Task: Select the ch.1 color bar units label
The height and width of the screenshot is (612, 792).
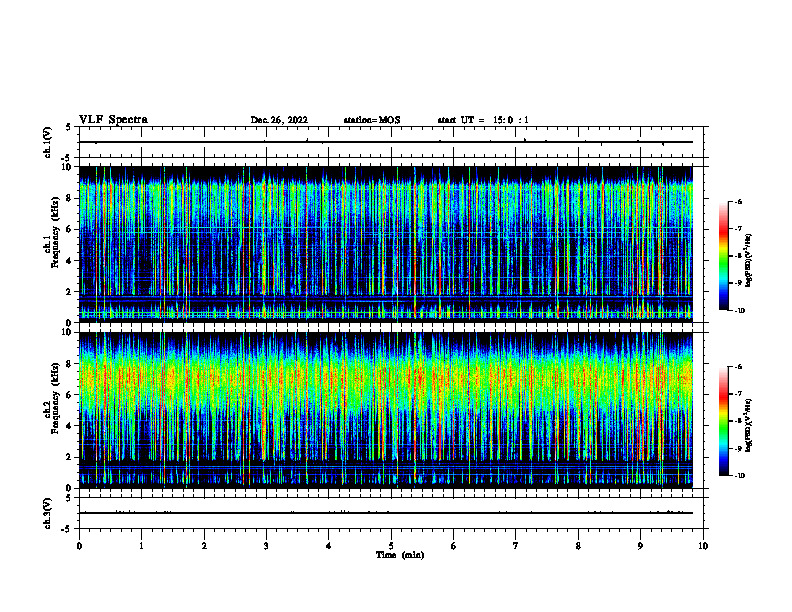Action: click(x=749, y=260)
